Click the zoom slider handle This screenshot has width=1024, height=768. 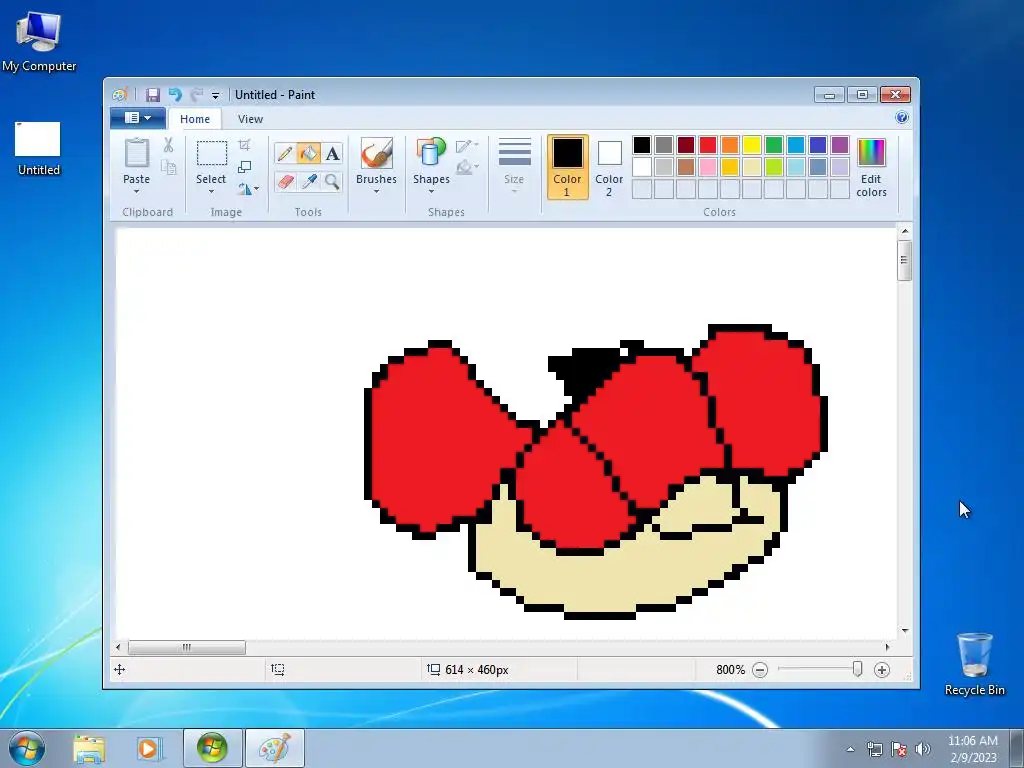click(x=857, y=669)
